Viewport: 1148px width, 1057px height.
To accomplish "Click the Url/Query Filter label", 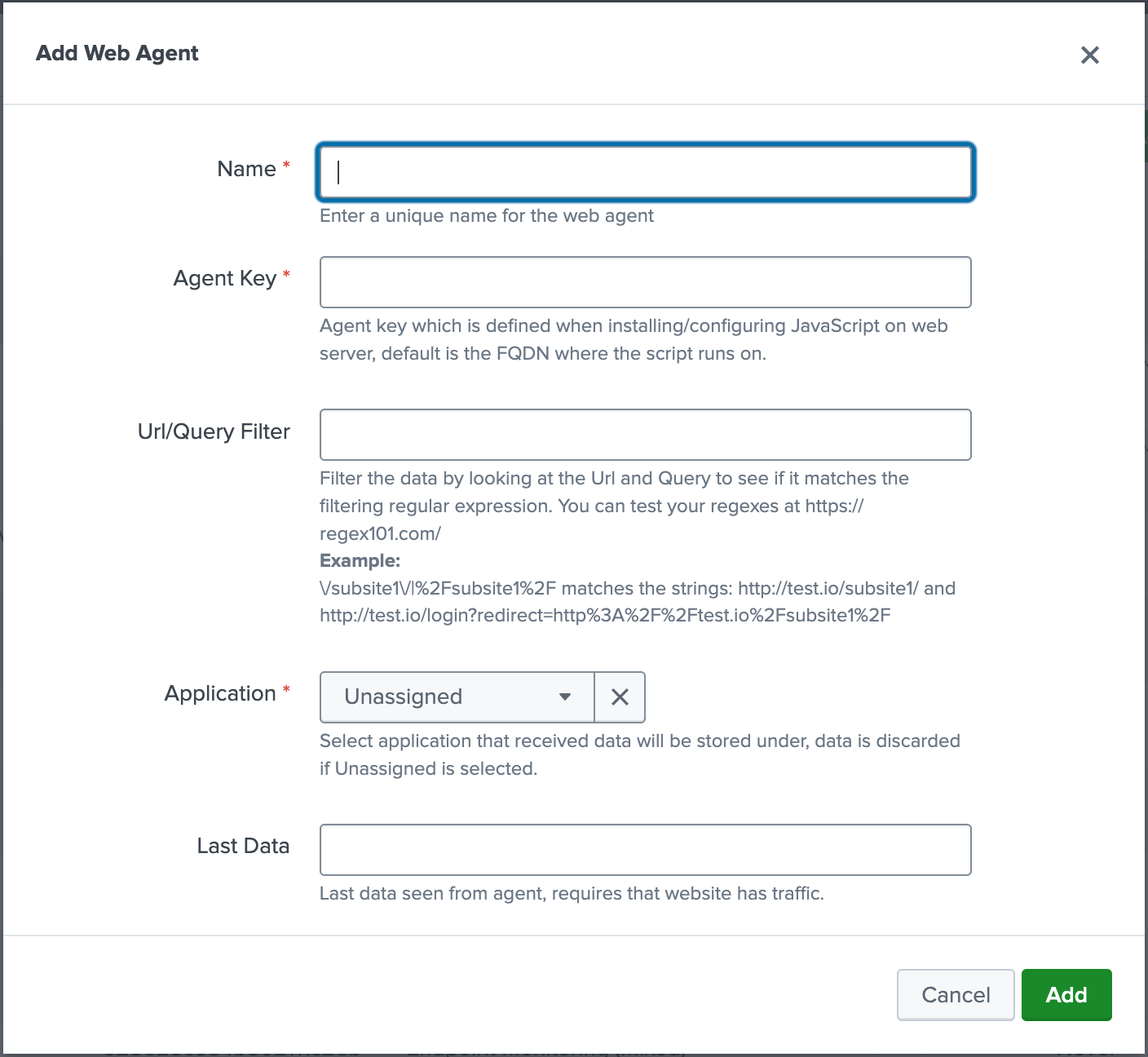I will 214,431.
